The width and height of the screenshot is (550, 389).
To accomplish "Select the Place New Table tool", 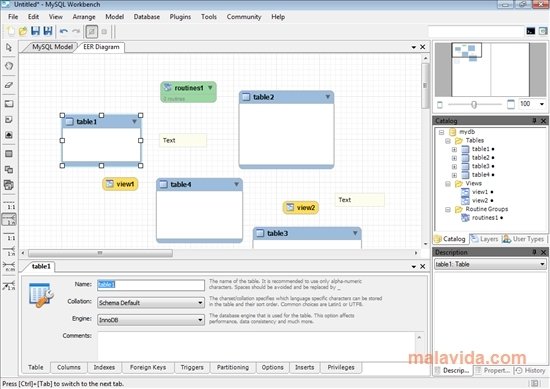I will 9,154.
